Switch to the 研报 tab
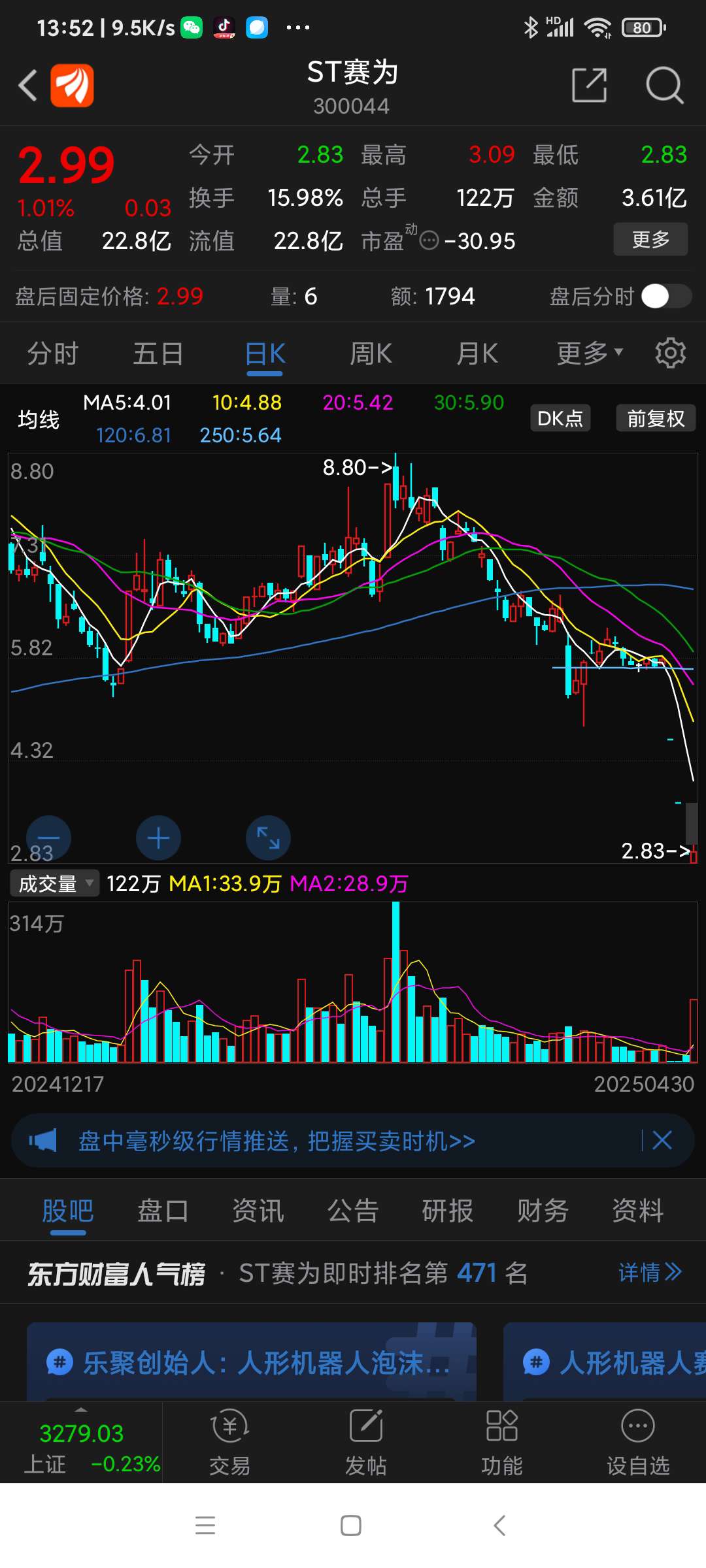Viewport: 706px width, 1568px height. coord(448,1211)
